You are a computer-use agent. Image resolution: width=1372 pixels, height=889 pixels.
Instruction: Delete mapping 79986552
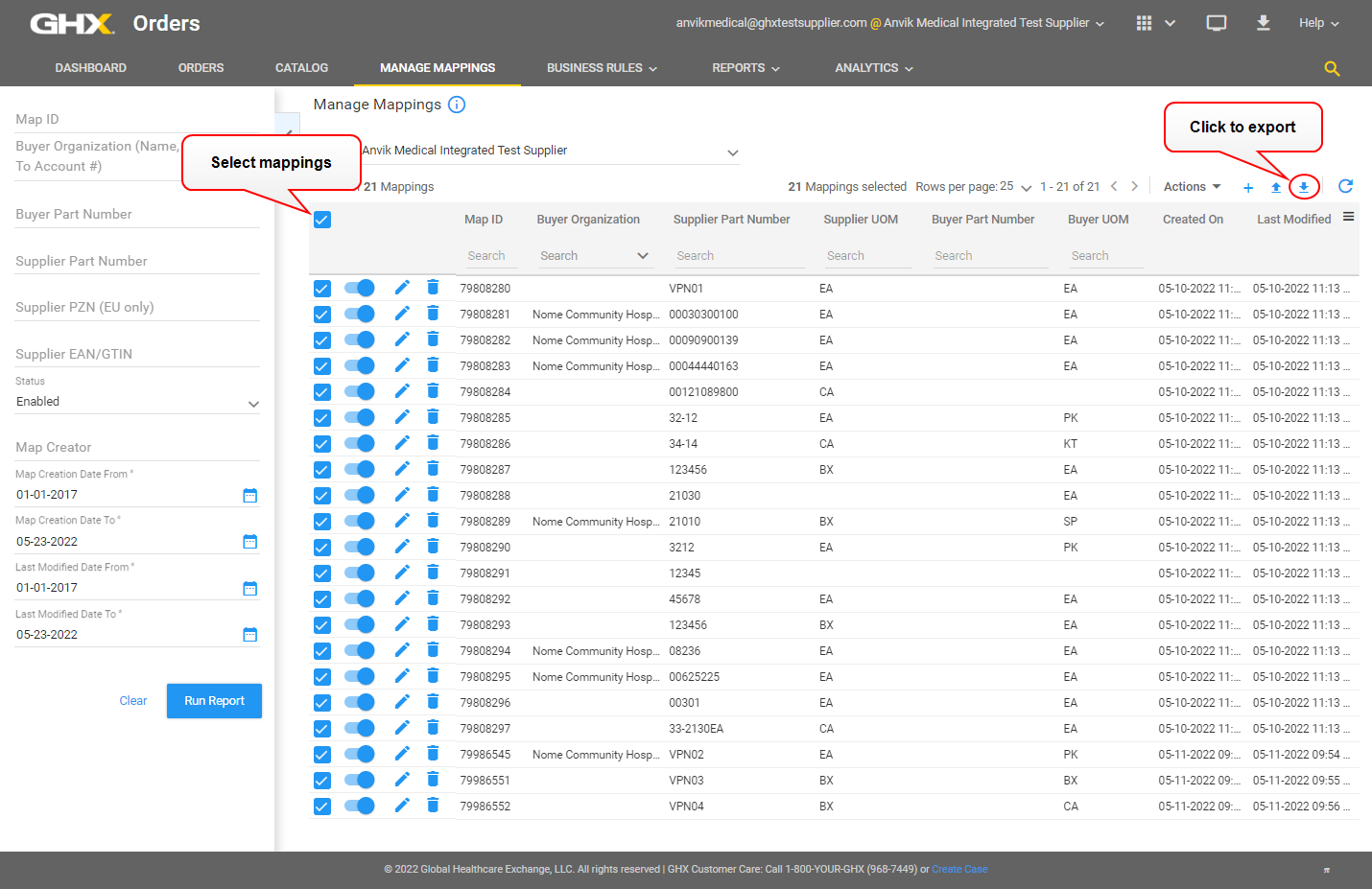click(433, 806)
